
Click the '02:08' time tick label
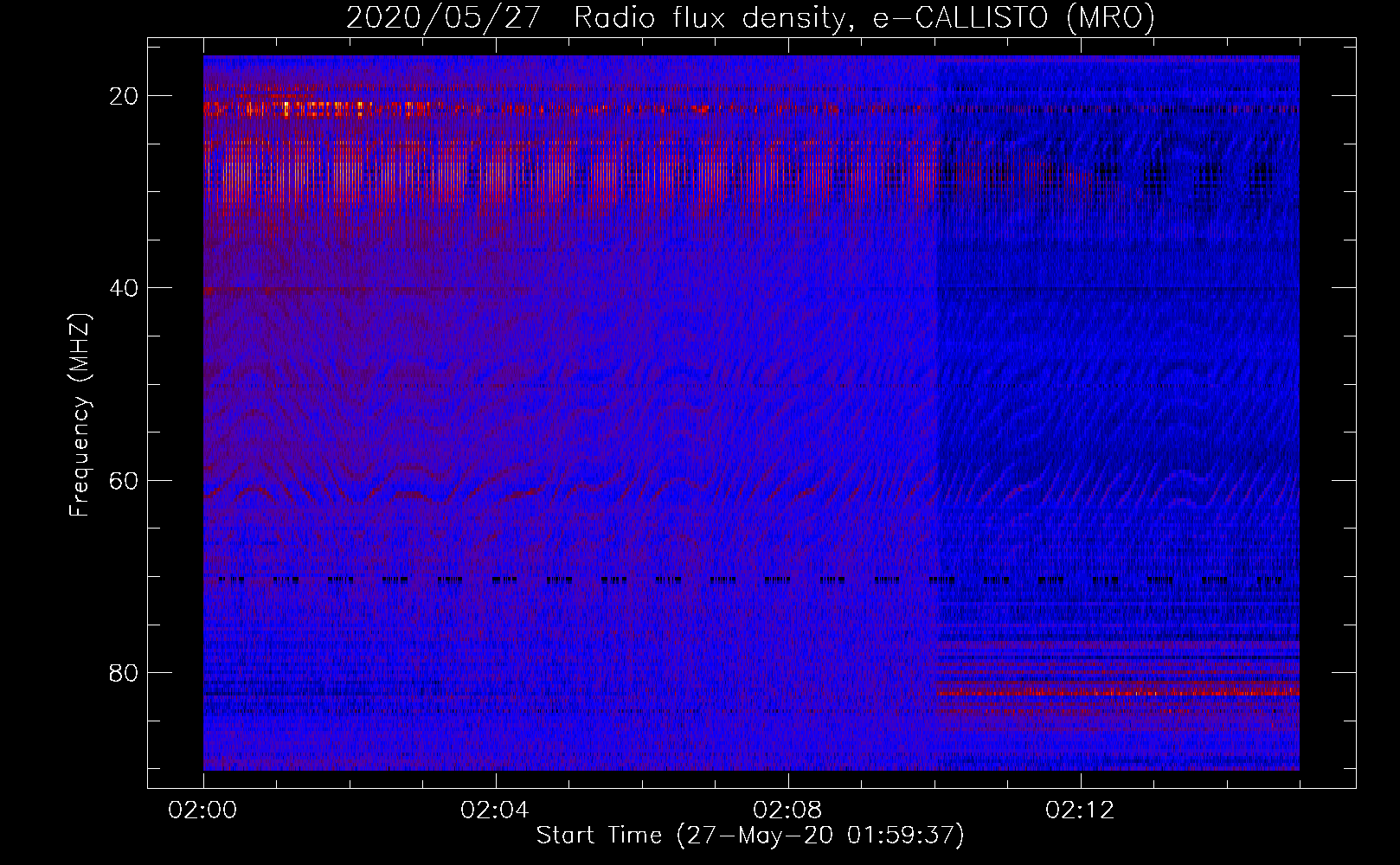pyautogui.click(x=787, y=811)
